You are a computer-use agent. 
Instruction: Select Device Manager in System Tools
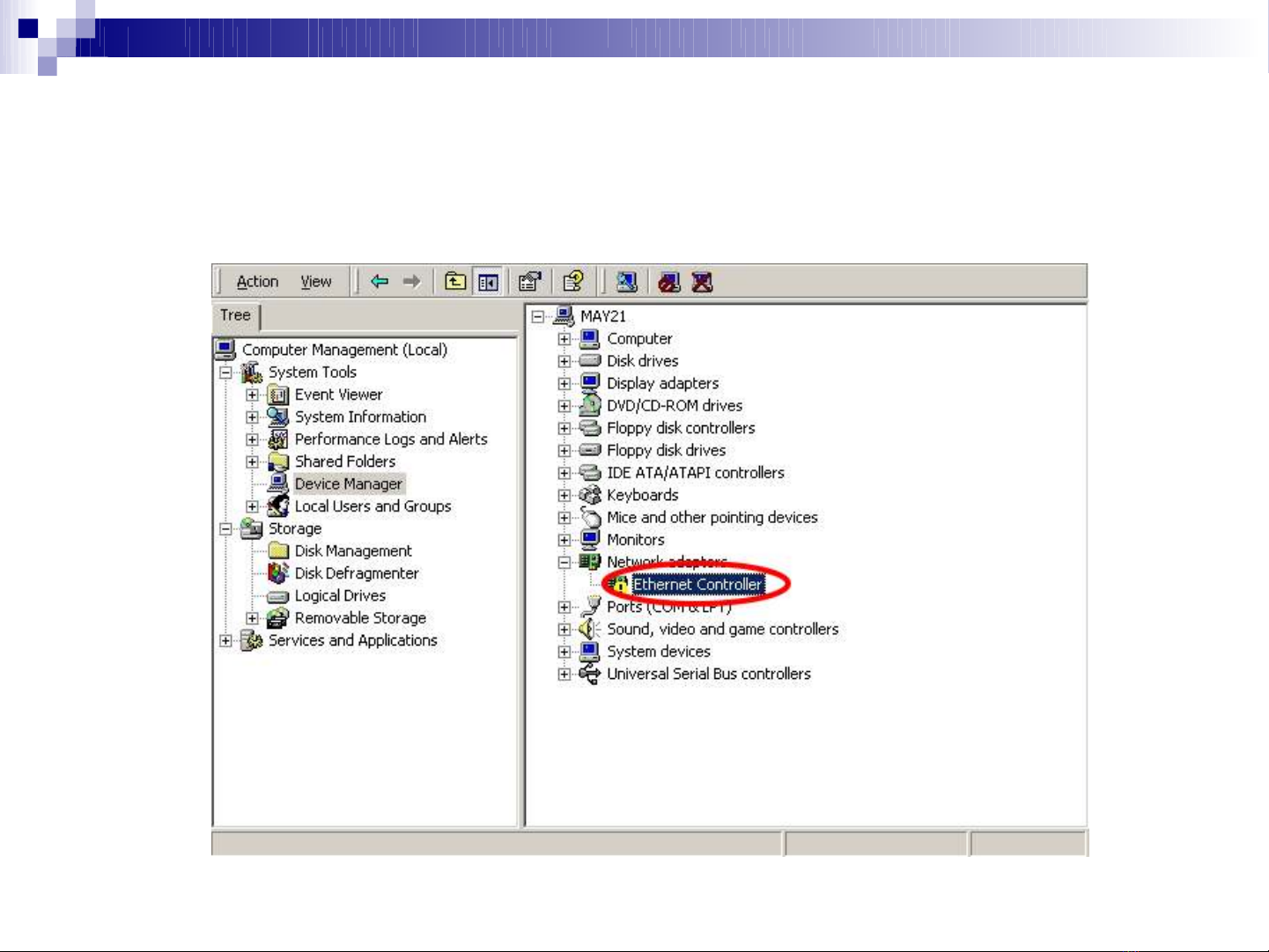[x=348, y=484]
